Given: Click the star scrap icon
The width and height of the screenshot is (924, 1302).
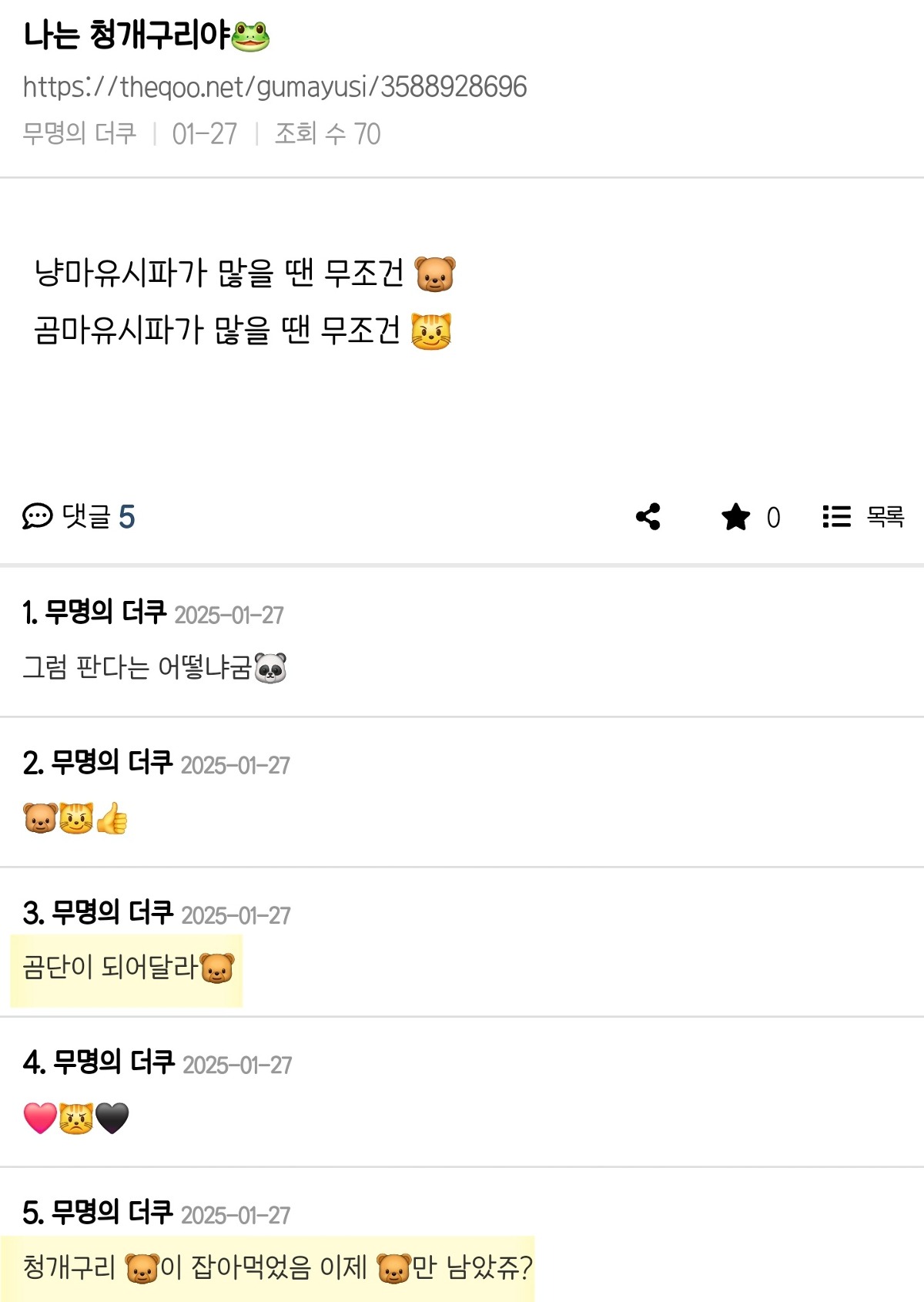Looking at the screenshot, I should point(735,516).
